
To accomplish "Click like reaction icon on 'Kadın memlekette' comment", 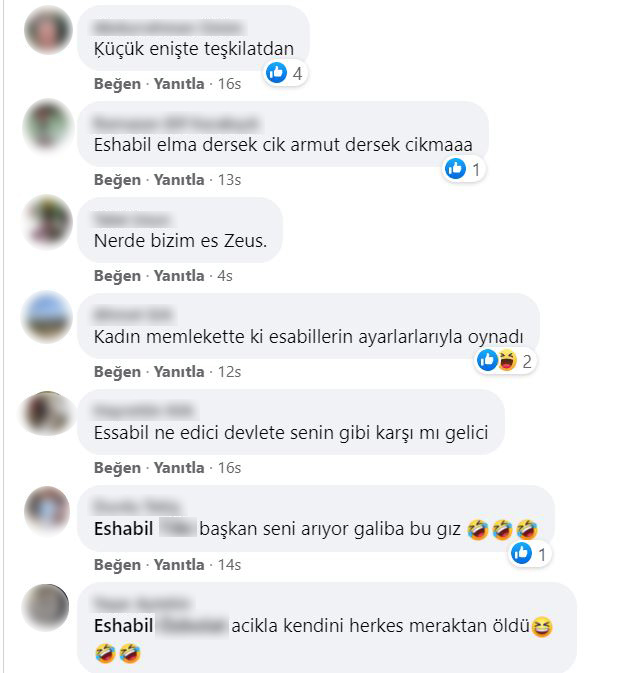I will [487, 360].
